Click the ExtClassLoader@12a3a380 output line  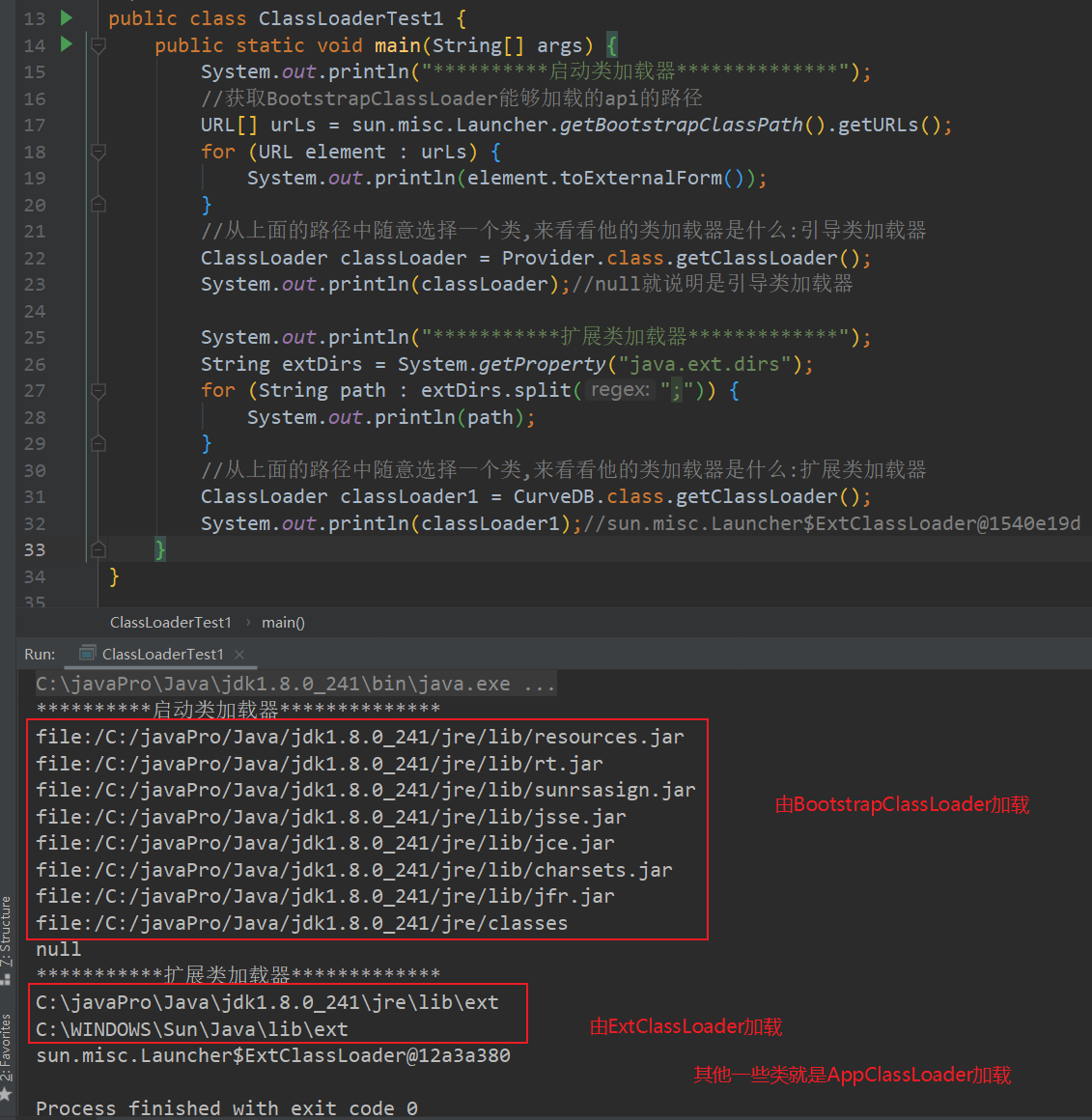[x=273, y=1055]
